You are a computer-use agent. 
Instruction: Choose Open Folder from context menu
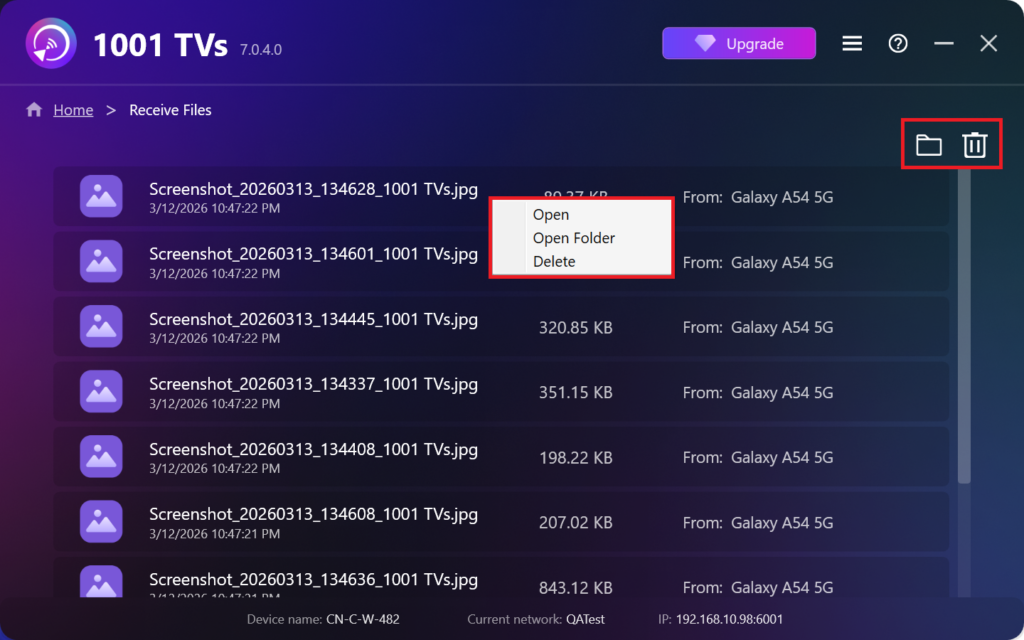pos(574,238)
